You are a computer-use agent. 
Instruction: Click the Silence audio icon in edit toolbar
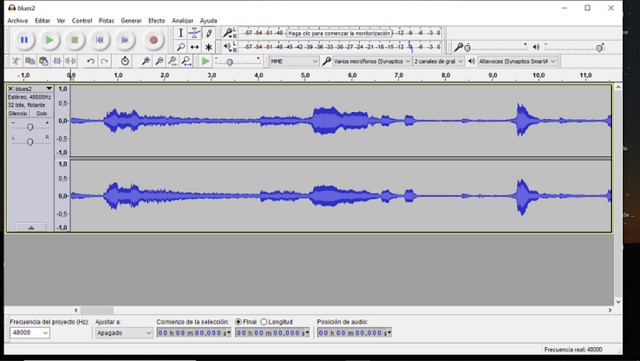(71, 61)
